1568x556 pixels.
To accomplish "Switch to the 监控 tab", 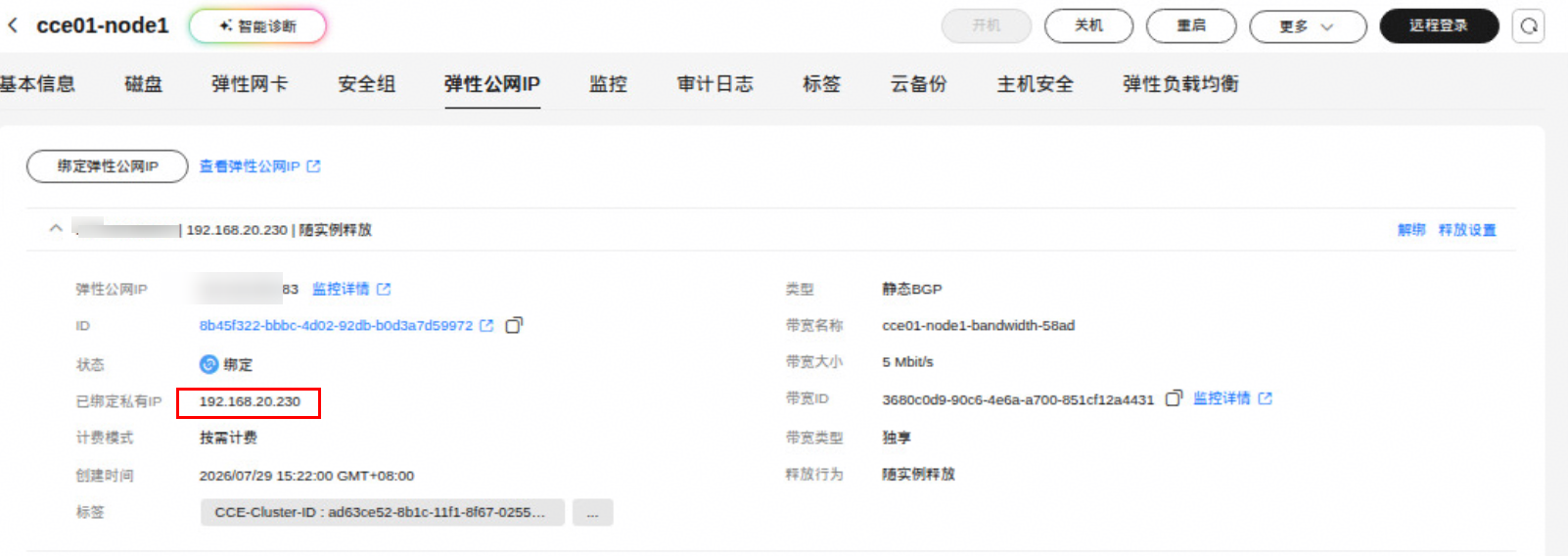I will click(608, 84).
